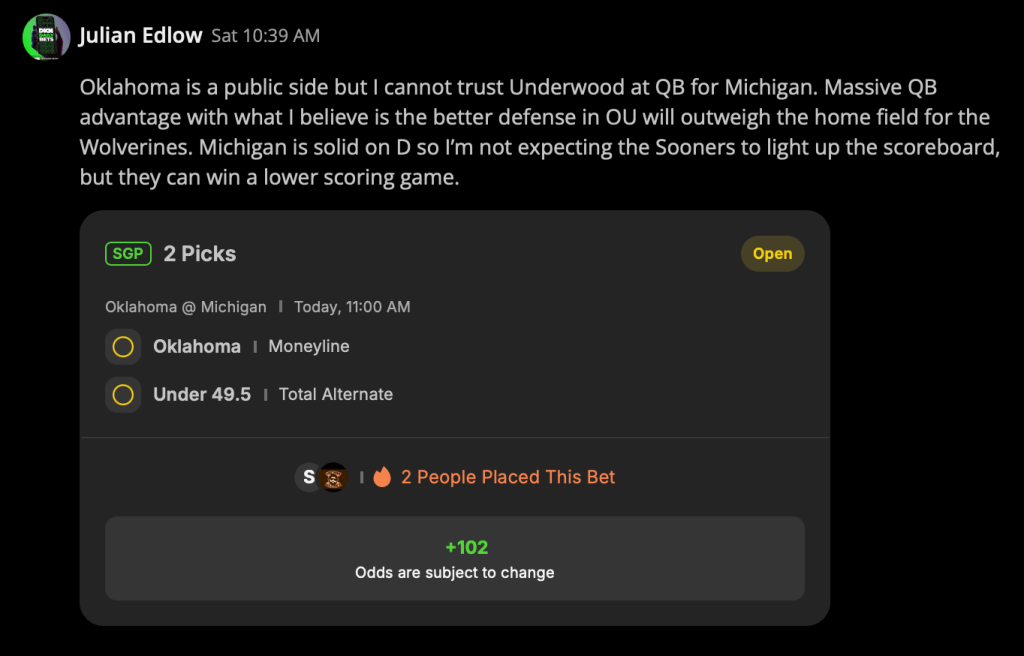
Task: Click the Today, 11:00 AM game time
Action: point(352,306)
